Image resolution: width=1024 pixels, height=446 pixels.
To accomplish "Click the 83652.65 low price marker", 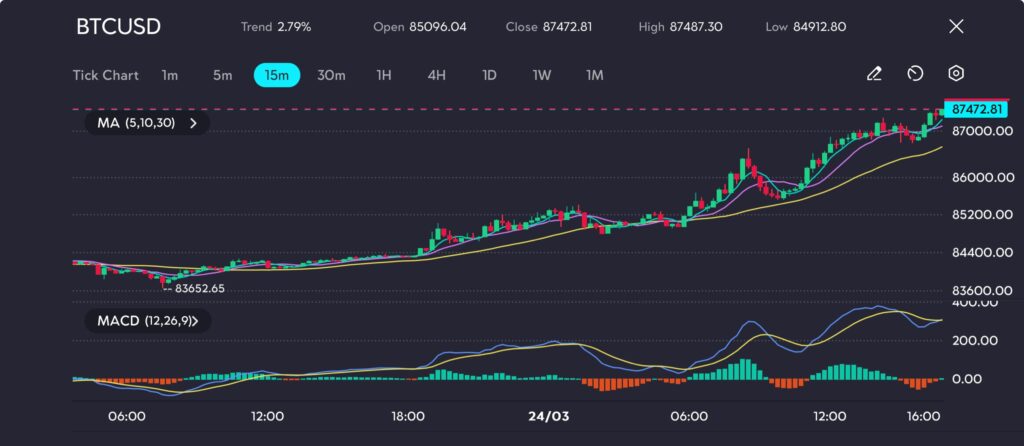I will [x=199, y=288].
